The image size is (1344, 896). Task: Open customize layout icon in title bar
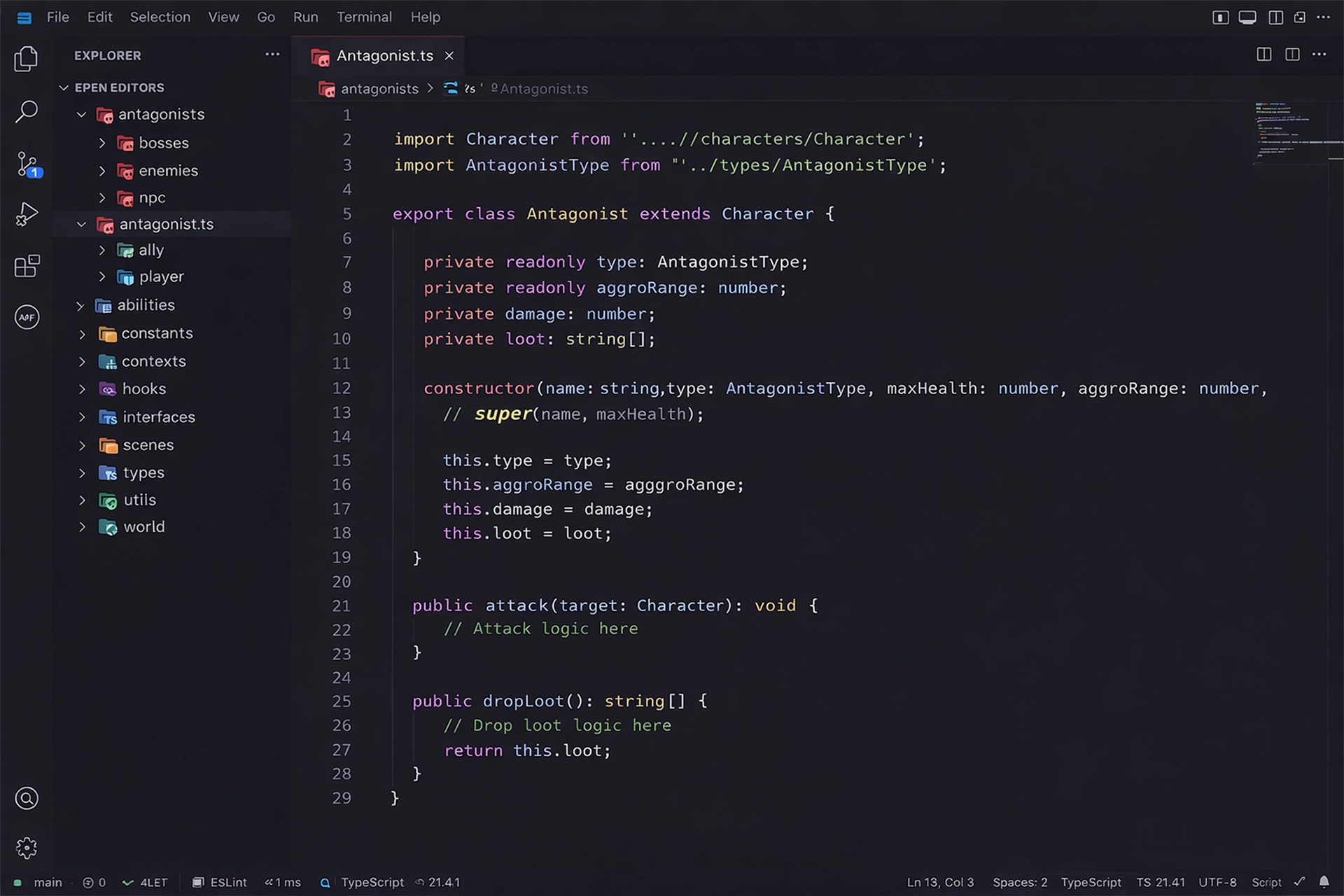tap(1300, 17)
